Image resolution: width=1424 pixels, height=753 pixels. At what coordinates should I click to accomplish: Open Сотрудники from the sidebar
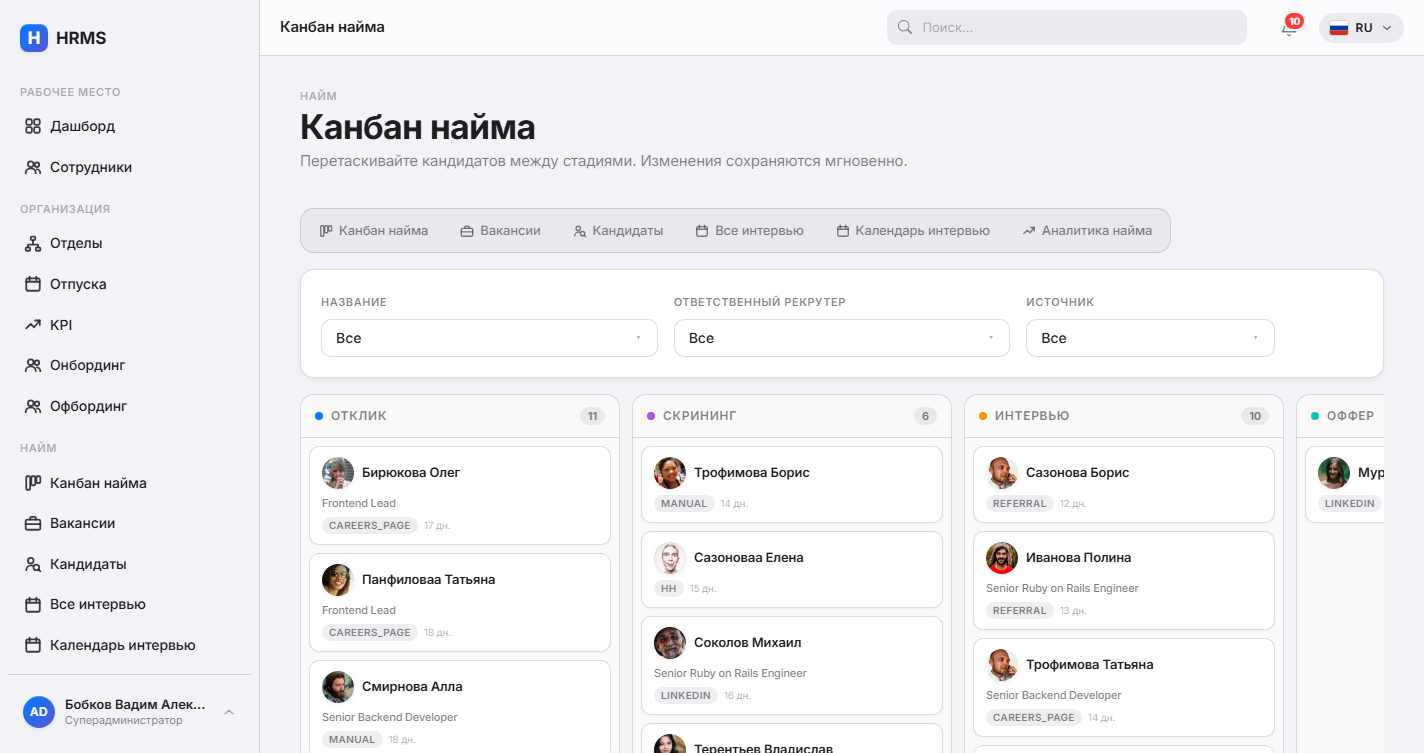point(130,167)
